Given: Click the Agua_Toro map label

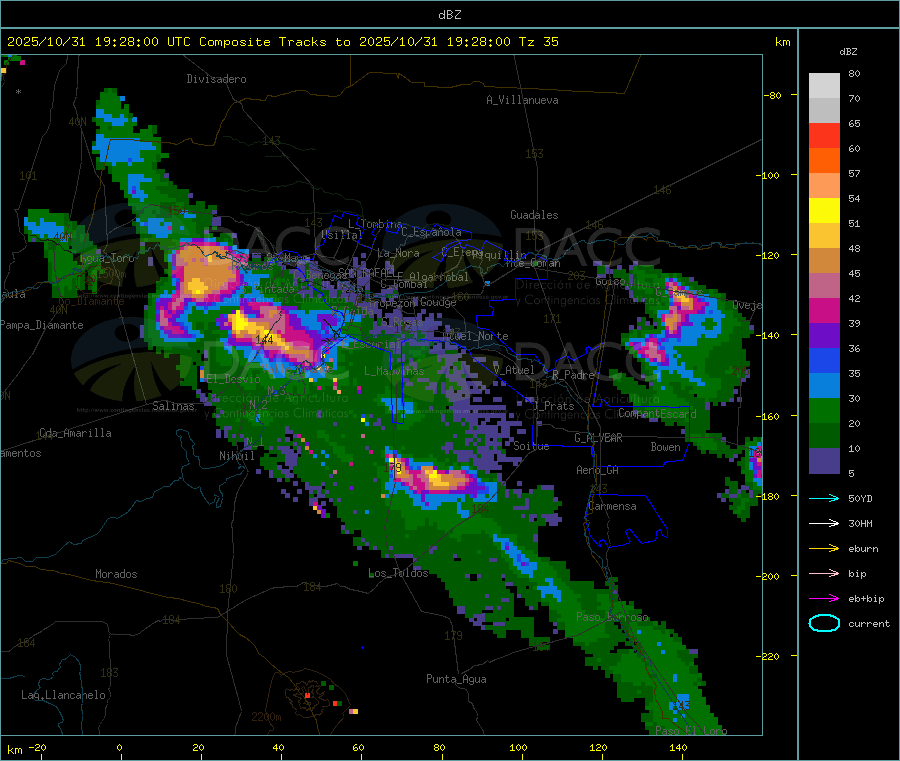Looking at the screenshot, I should coord(107,258).
